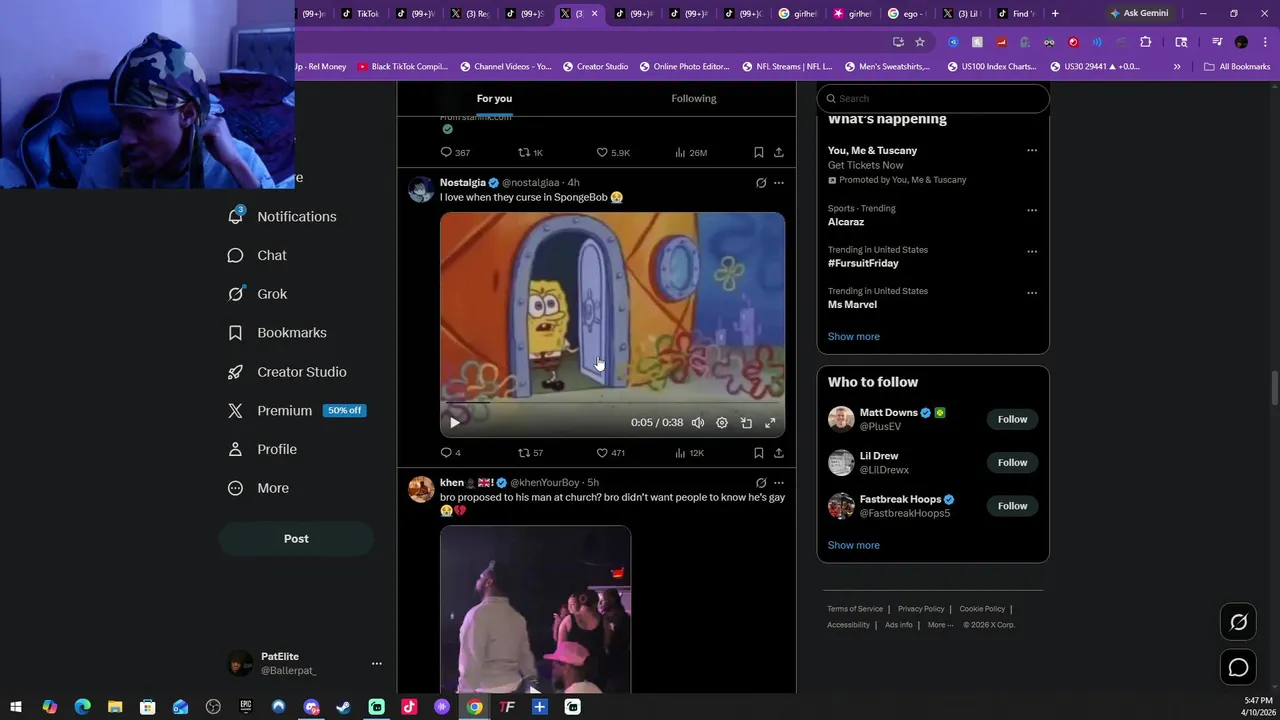Open Windows Start menu
This screenshot has height=720, width=1280.
(x=16, y=707)
